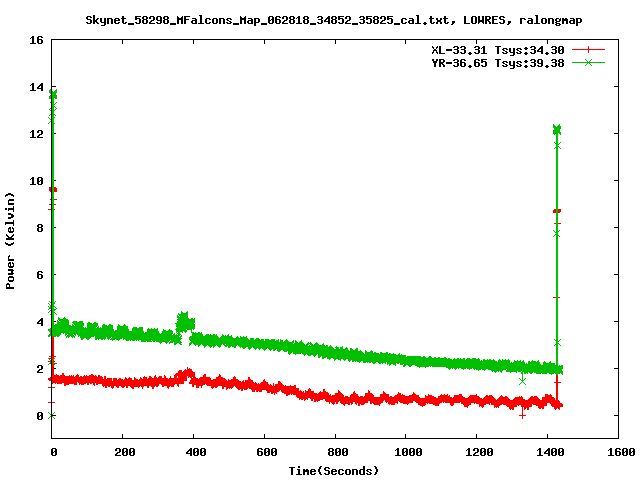Click the x-axis tick label 1600
Image resolution: width=640 pixels, height=480 pixels.
(x=621, y=452)
